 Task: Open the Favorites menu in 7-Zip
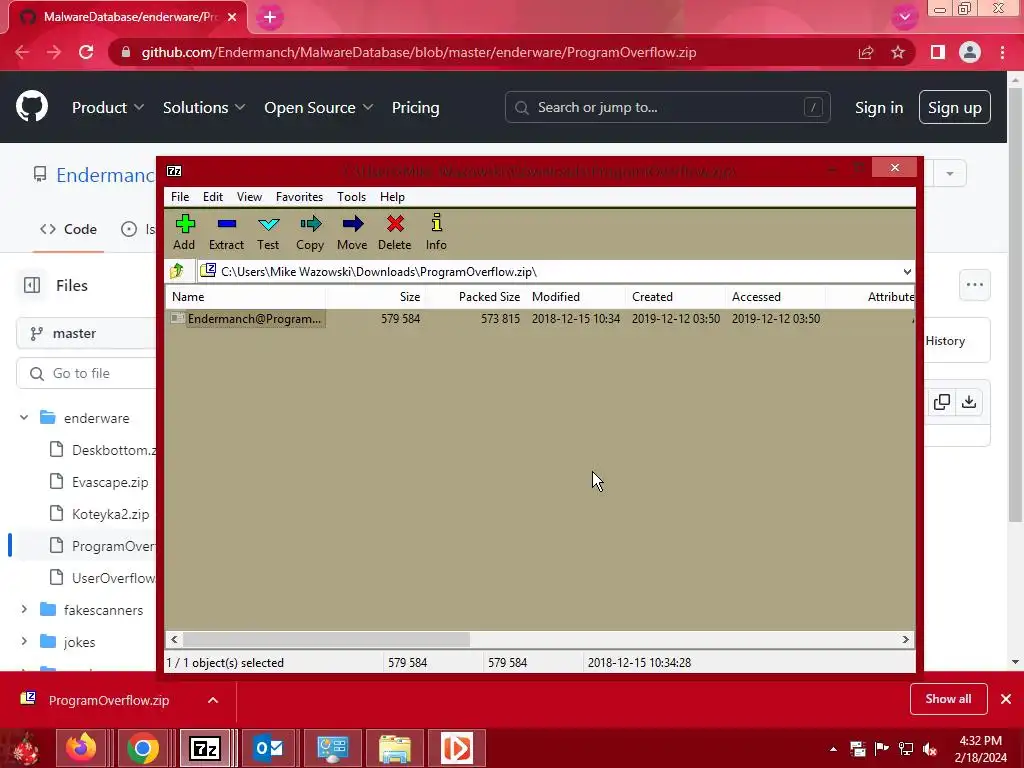coord(299,197)
